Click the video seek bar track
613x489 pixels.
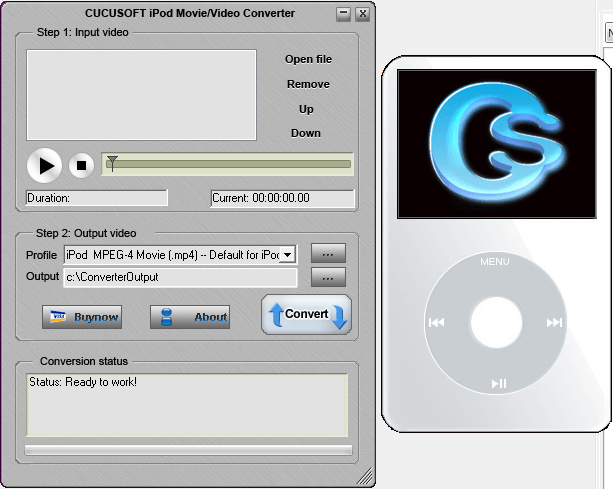click(228, 164)
